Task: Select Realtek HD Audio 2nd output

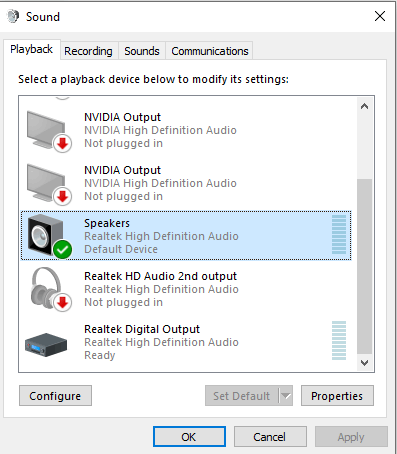Action: (186, 289)
